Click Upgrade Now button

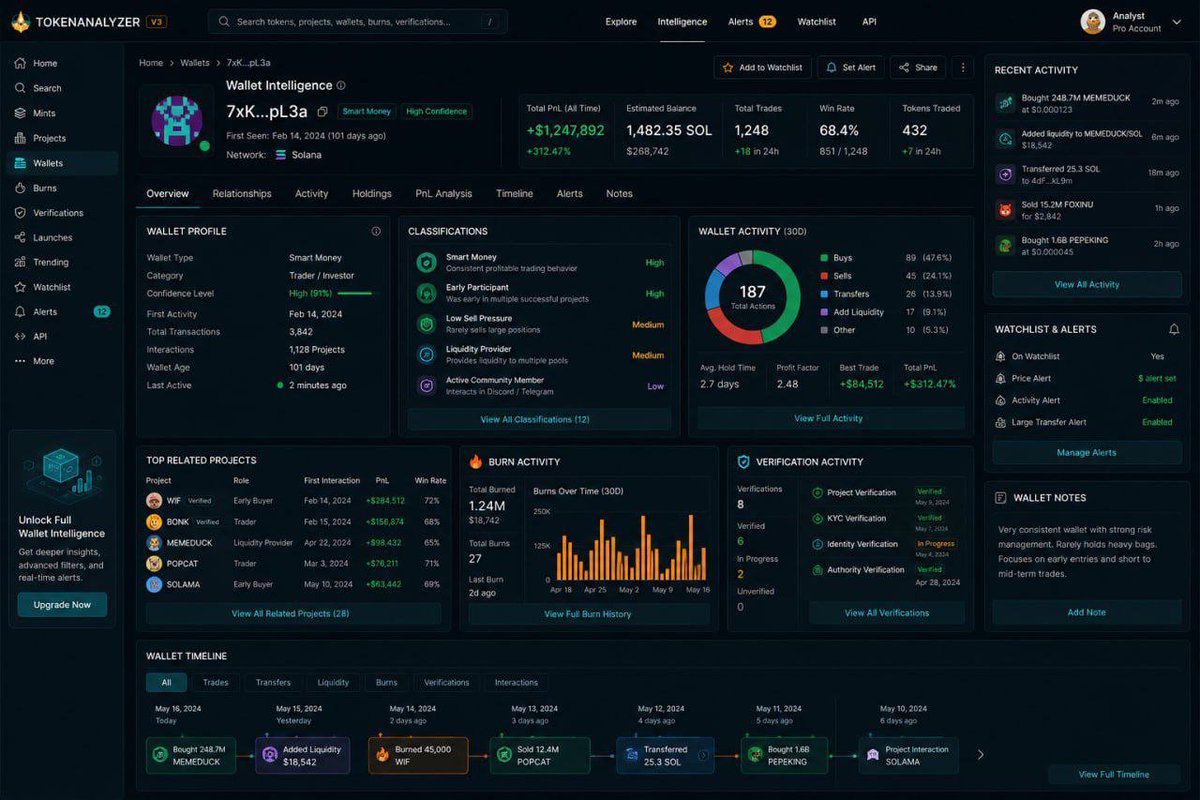pyautogui.click(x=62, y=605)
